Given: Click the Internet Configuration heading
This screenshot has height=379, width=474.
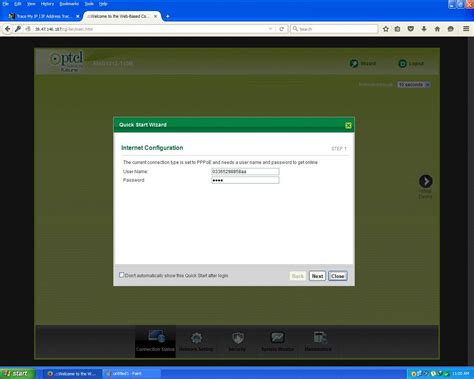Looking at the screenshot, I should point(152,148).
